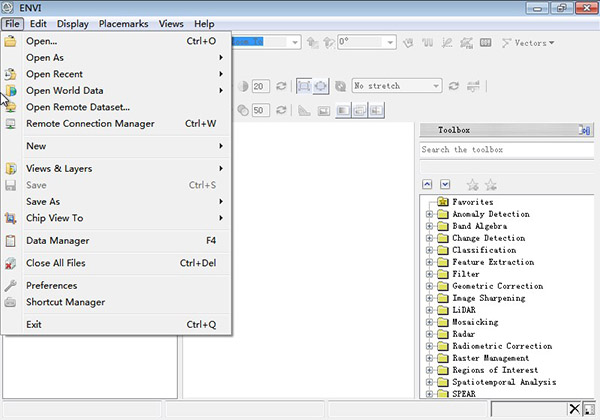Expand the Classification folder

coord(429,250)
